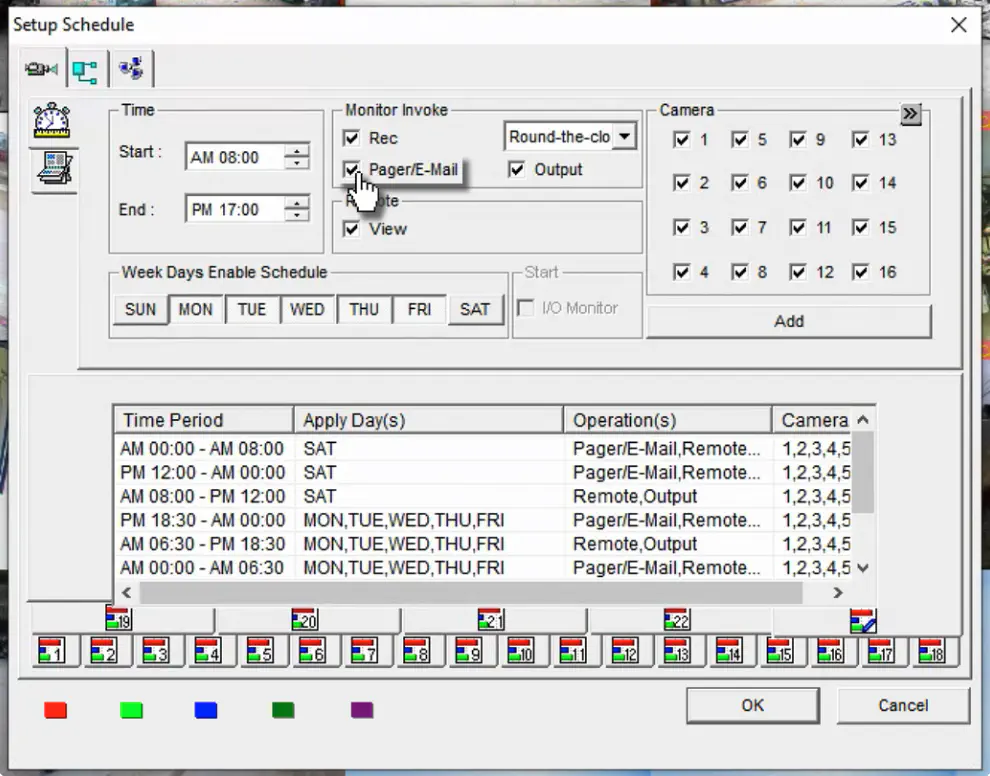Click the Add button
Screen dimensions: 990x776
789,321
